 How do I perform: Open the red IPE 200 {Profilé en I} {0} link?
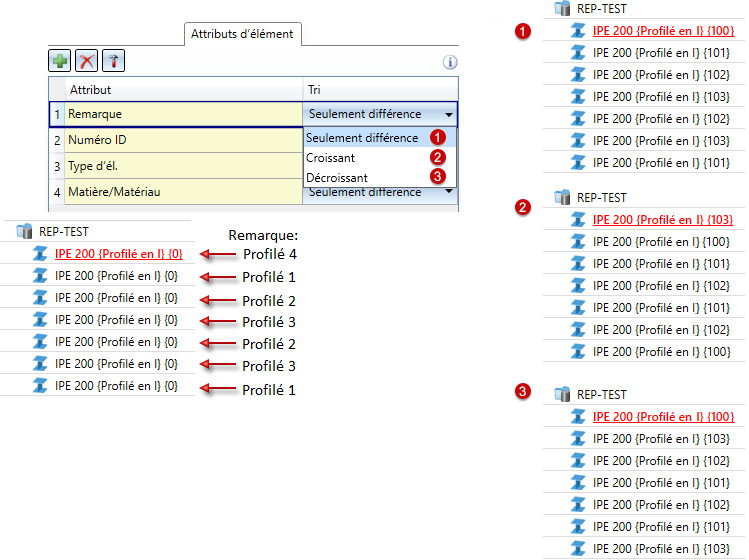pyautogui.click(x=118, y=254)
